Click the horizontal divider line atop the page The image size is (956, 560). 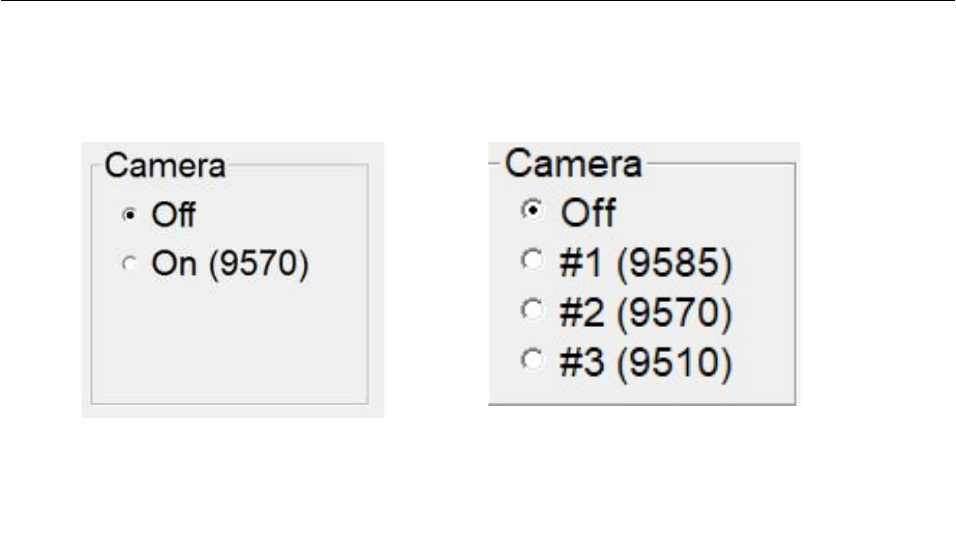point(478,2)
